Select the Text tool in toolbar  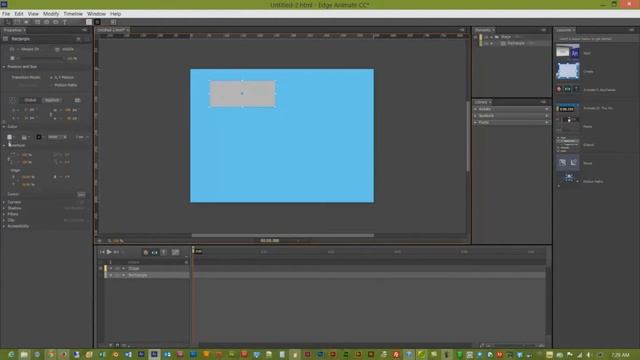[x=64, y=22]
